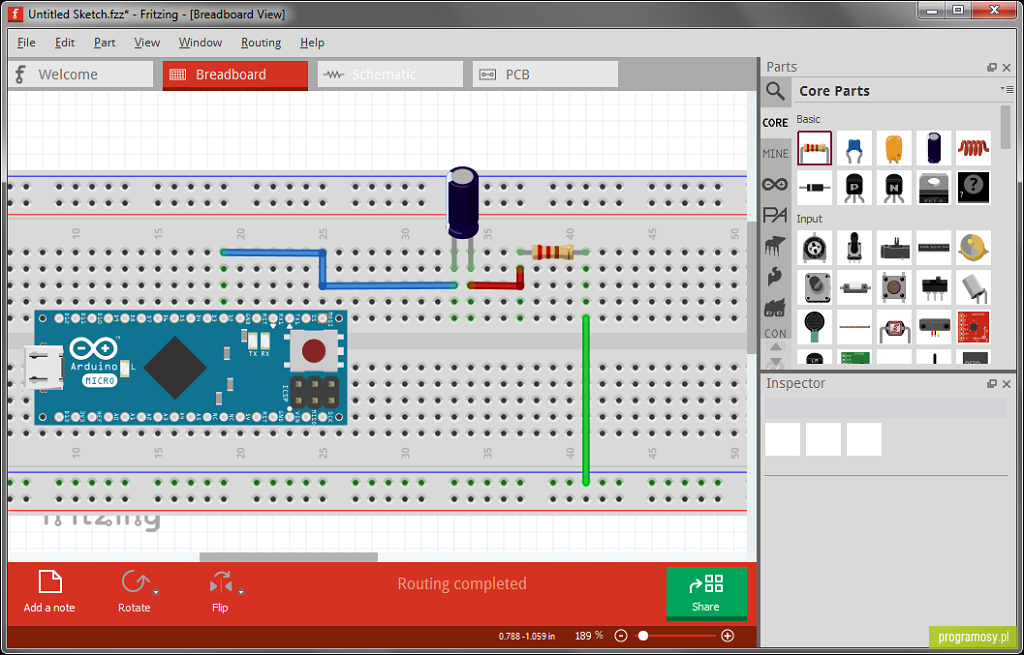Viewport: 1024px width, 655px height.
Task: Undock the Inspector panel
Action: [991, 384]
